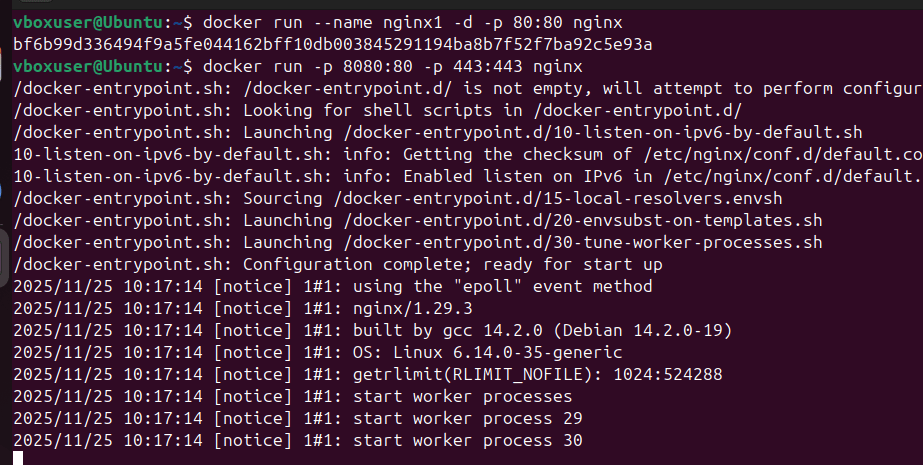
Task: Click the container ID hash line
Action: click(333, 44)
